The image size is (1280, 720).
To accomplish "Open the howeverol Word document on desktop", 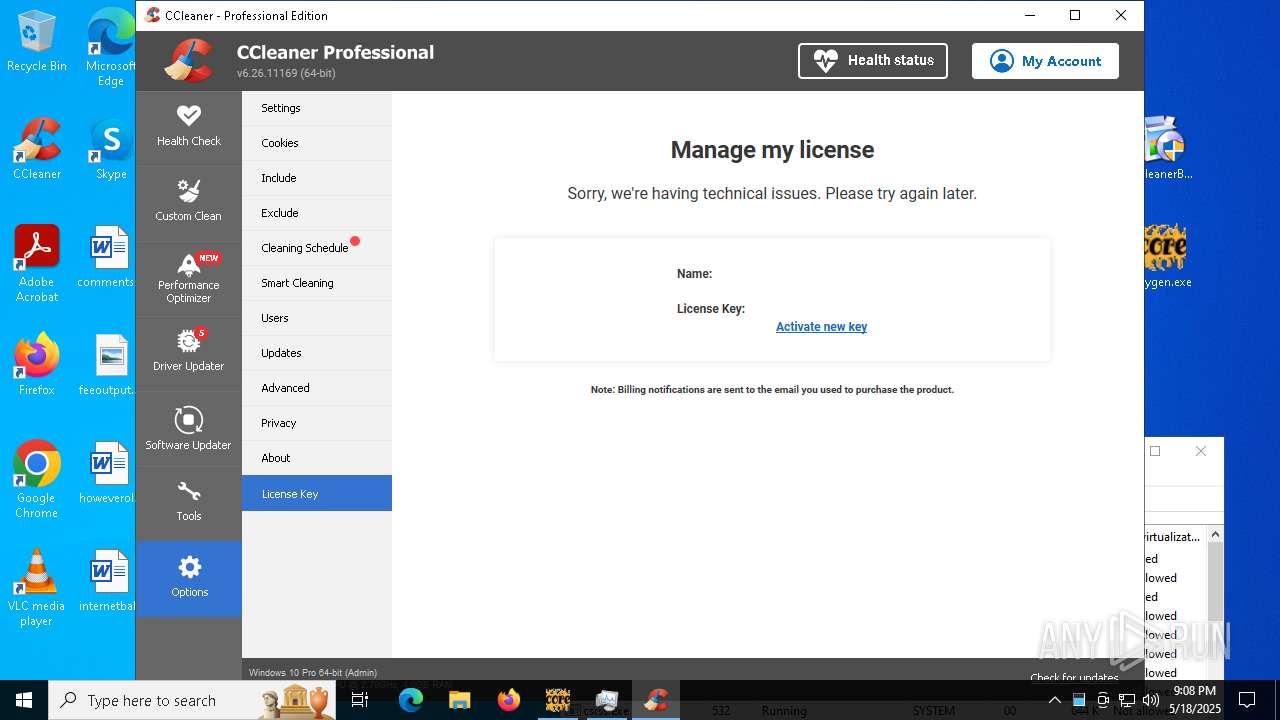I will (x=108, y=473).
